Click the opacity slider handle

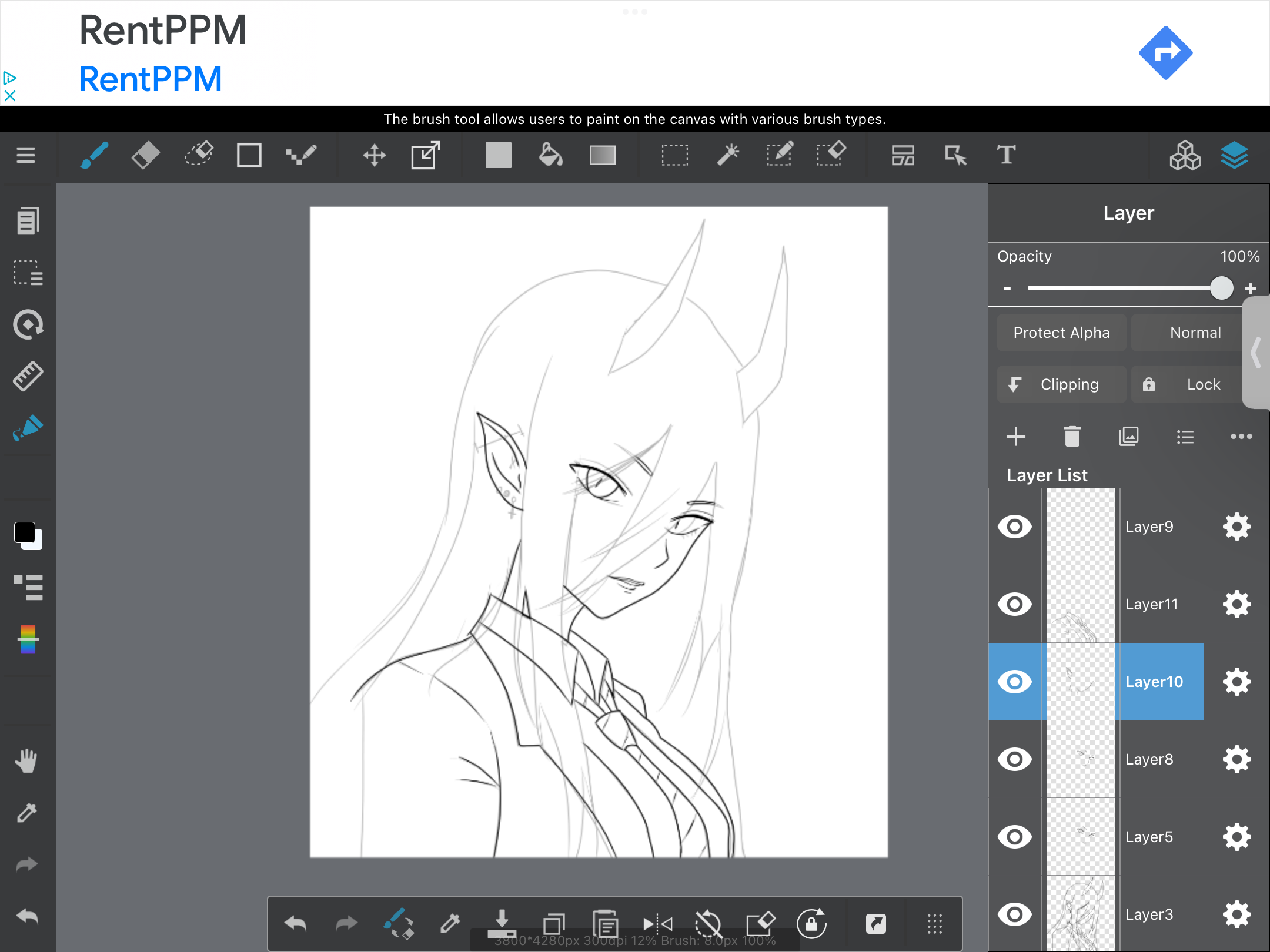tap(1221, 289)
